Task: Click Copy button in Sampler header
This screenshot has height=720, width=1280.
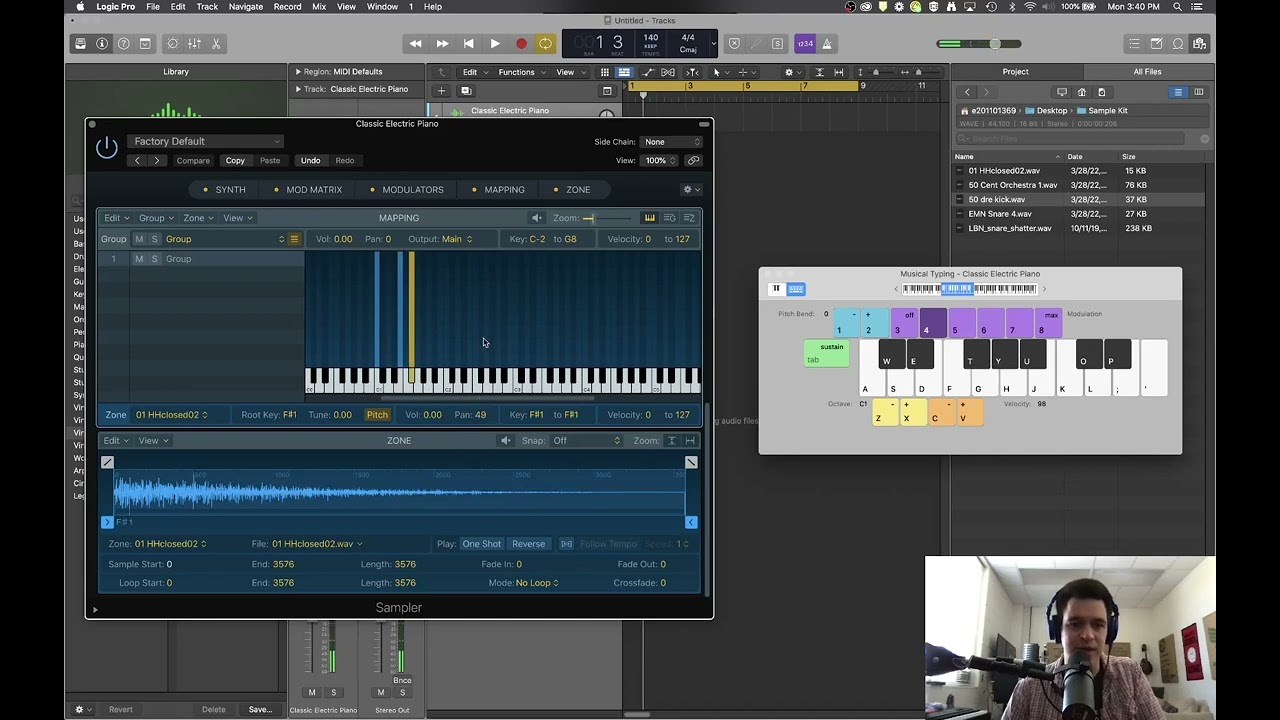Action: point(235,160)
